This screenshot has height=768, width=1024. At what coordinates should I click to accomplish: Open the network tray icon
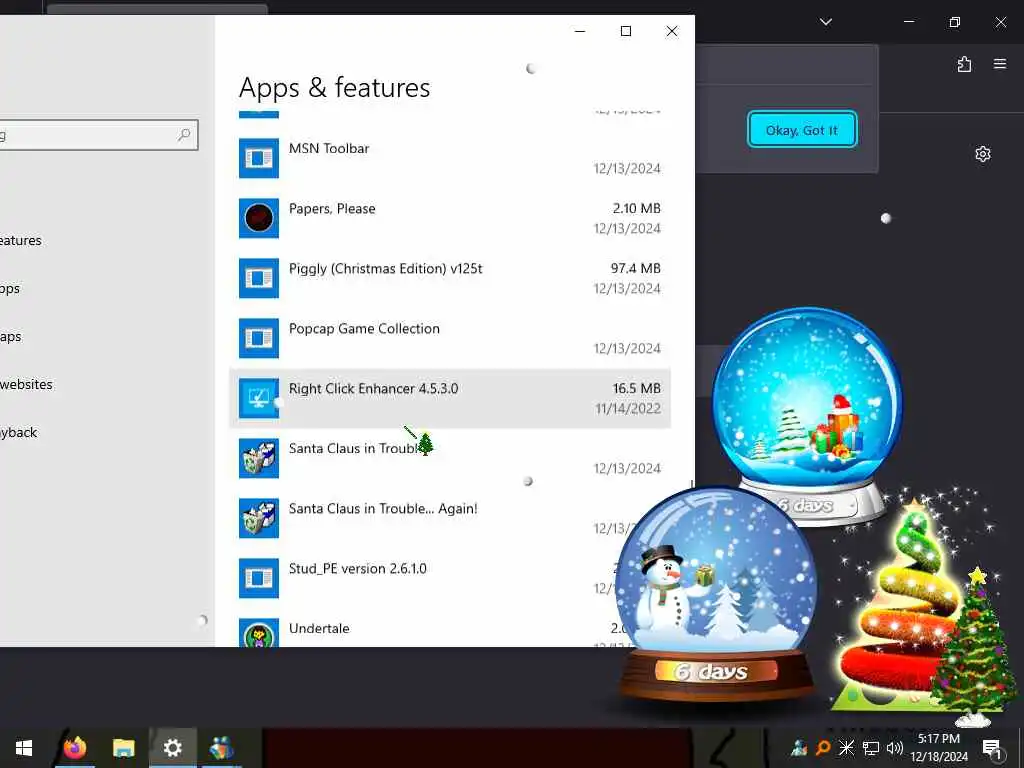click(x=871, y=748)
